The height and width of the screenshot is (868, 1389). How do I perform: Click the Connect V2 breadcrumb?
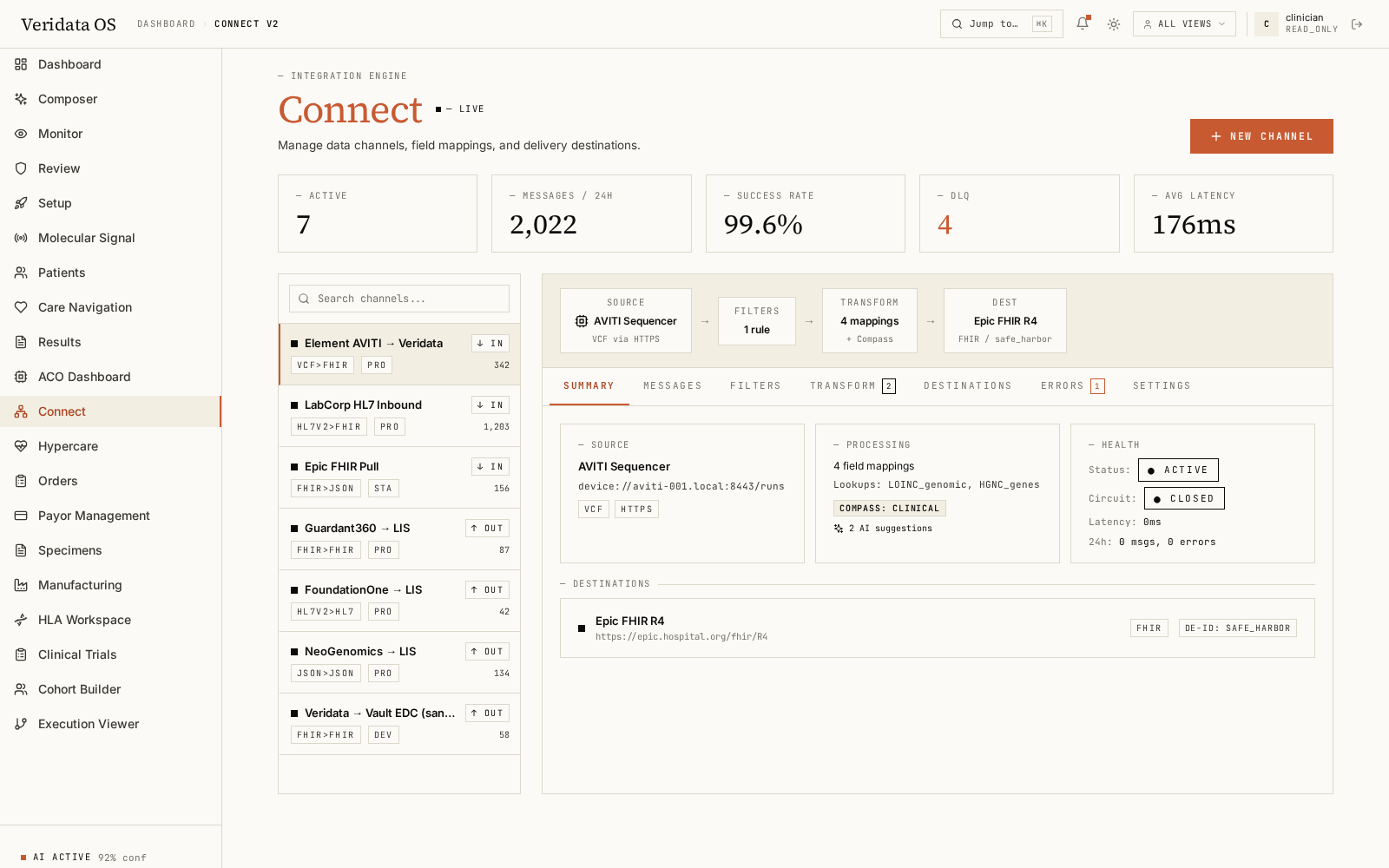click(247, 24)
